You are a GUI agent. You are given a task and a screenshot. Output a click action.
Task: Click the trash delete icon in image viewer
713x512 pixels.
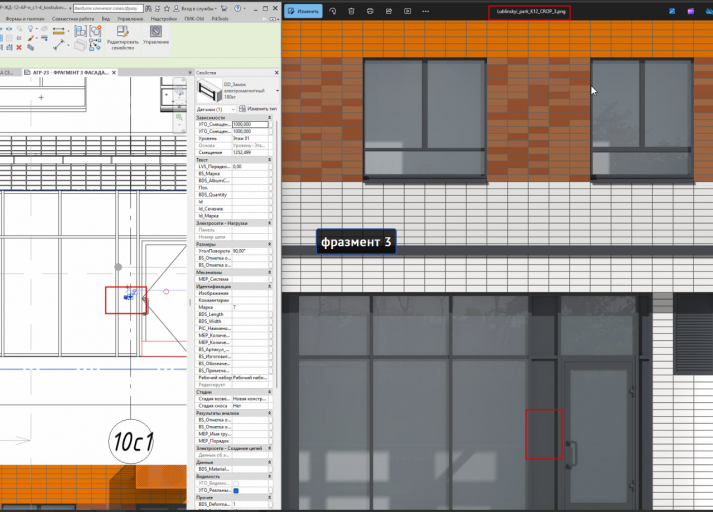pyautogui.click(x=351, y=11)
